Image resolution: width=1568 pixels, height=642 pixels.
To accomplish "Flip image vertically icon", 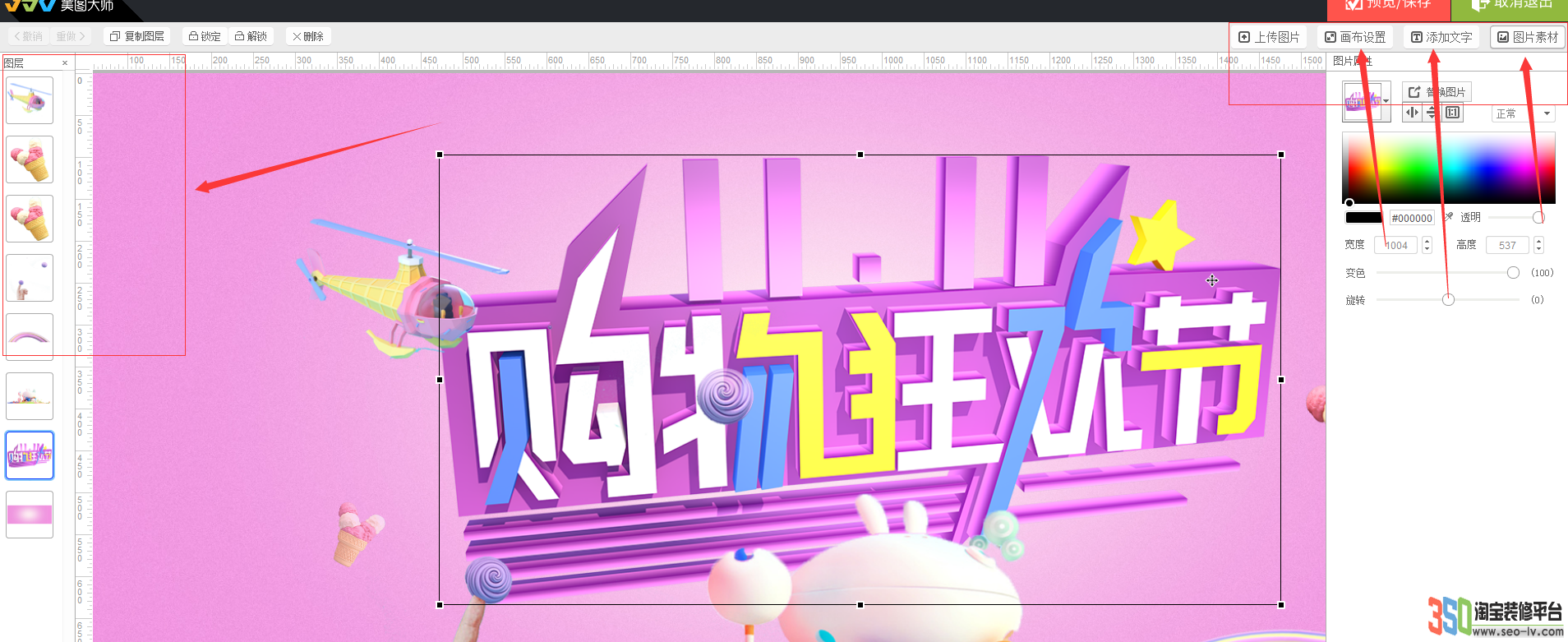I will pos(1432,113).
